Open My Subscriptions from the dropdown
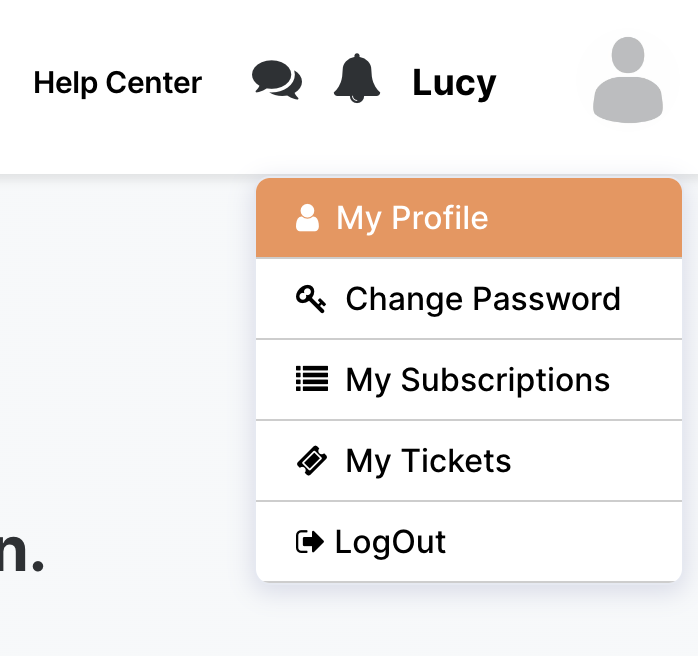This screenshot has height=656, width=698. point(477,380)
